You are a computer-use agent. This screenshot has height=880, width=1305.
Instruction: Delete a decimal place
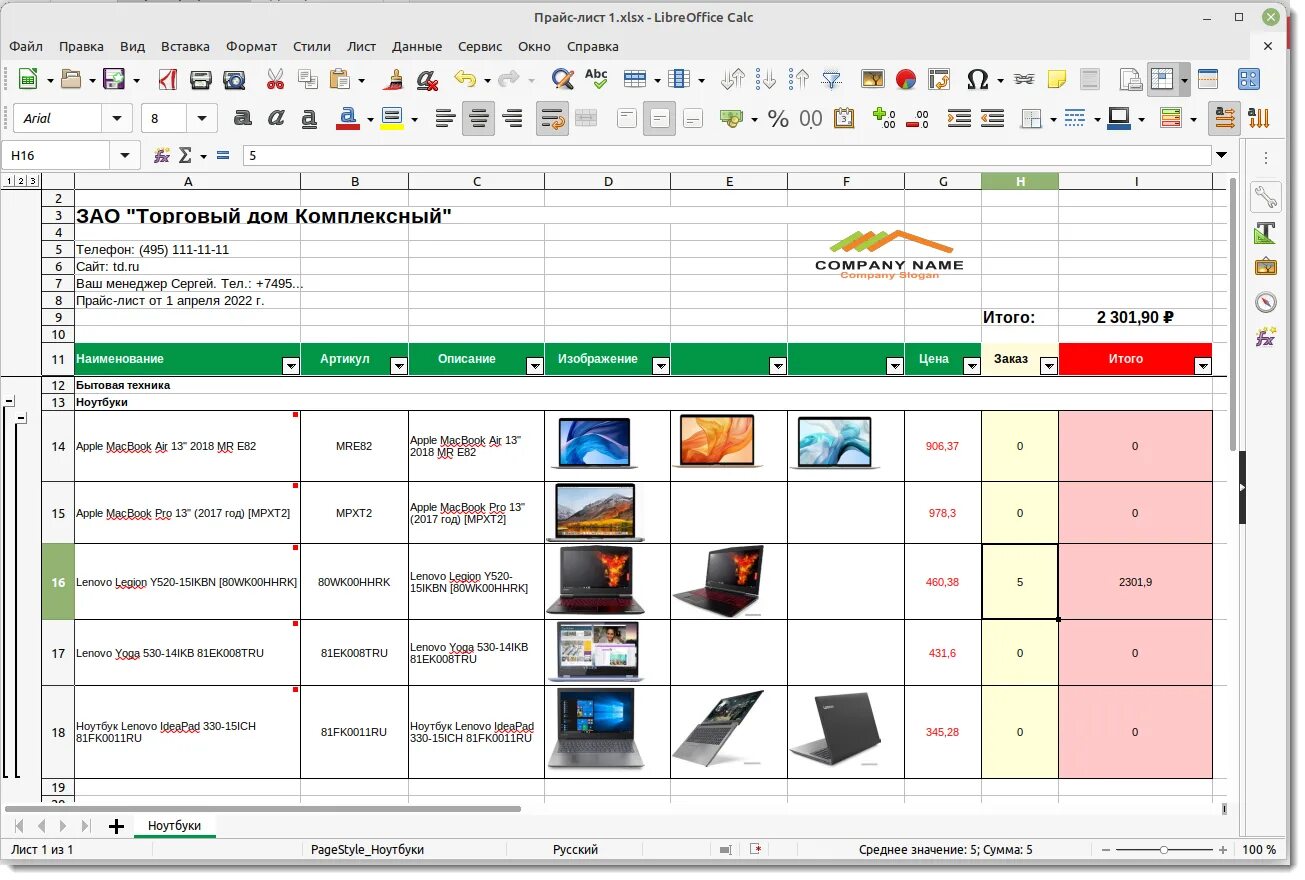pos(917,119)
